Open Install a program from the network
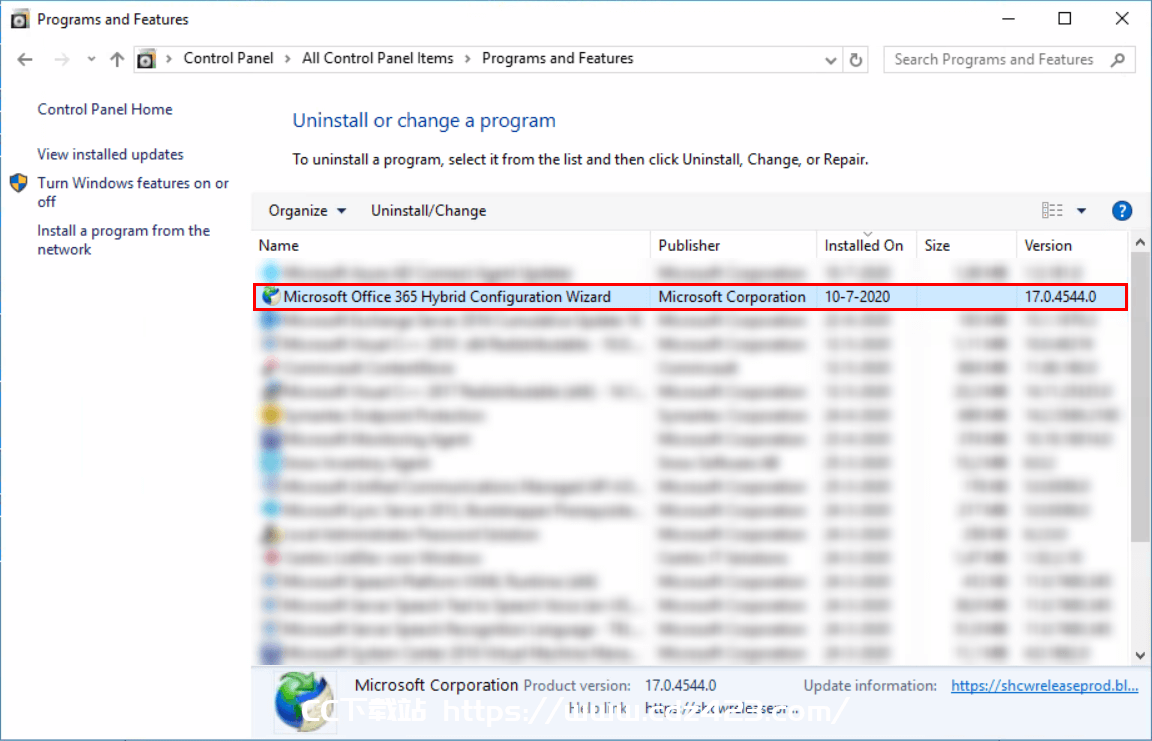The height and width of the screenshot is (741, 1152). 123,239
